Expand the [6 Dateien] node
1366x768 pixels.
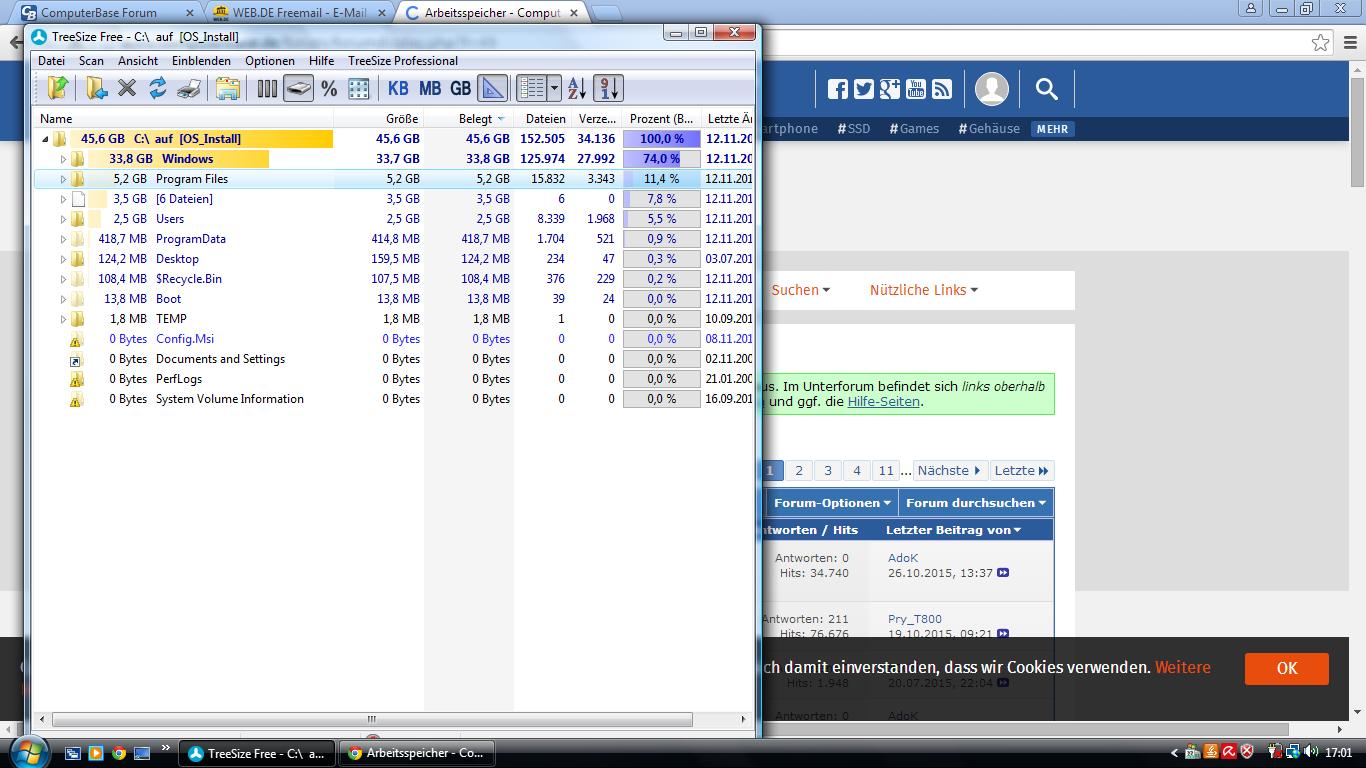click(x=63, y=199)
